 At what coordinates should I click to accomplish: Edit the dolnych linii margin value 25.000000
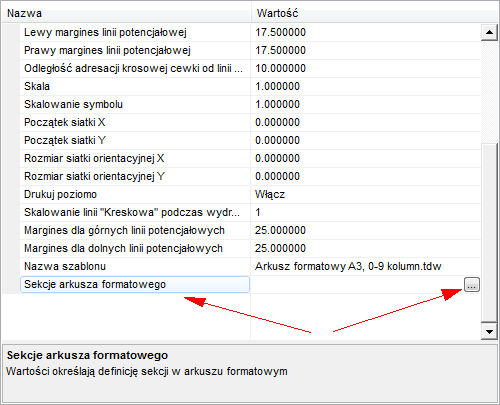tap(366, 249)
